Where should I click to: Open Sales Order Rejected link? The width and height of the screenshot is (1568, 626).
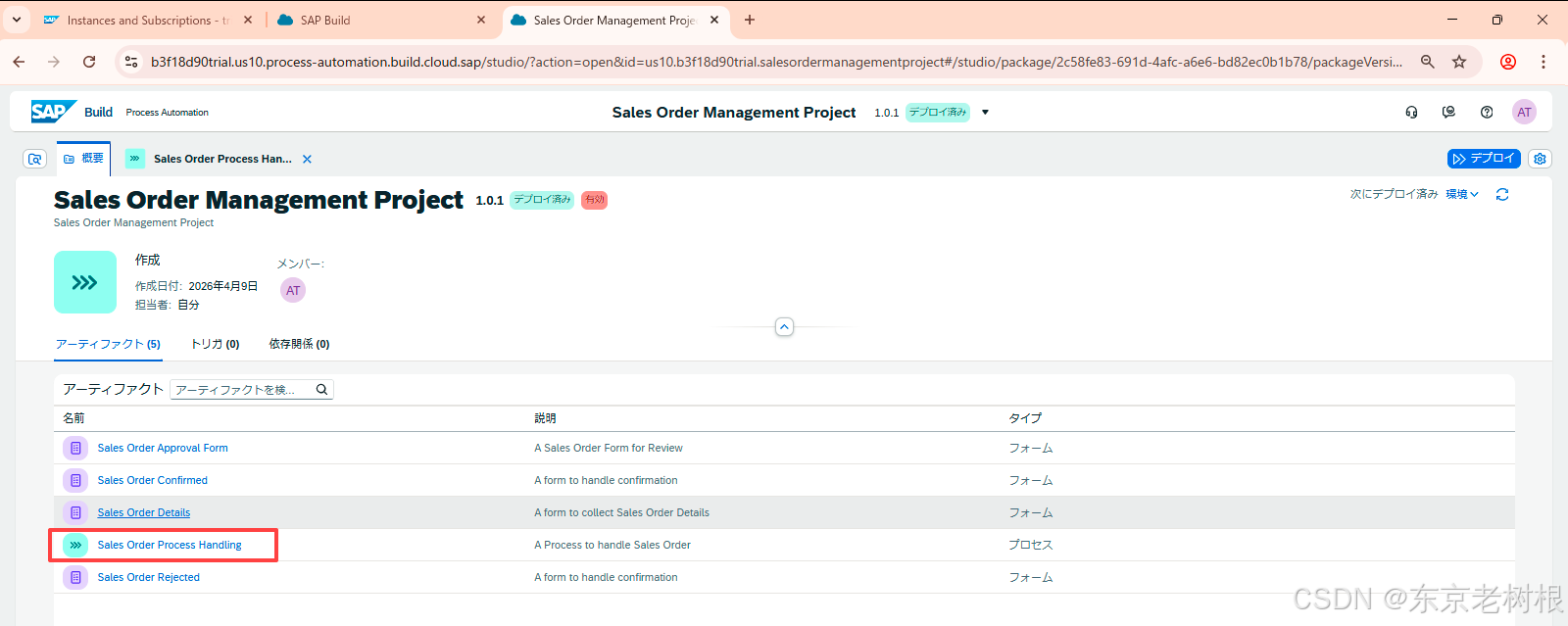pyautogui.click(x=148, y=577)
